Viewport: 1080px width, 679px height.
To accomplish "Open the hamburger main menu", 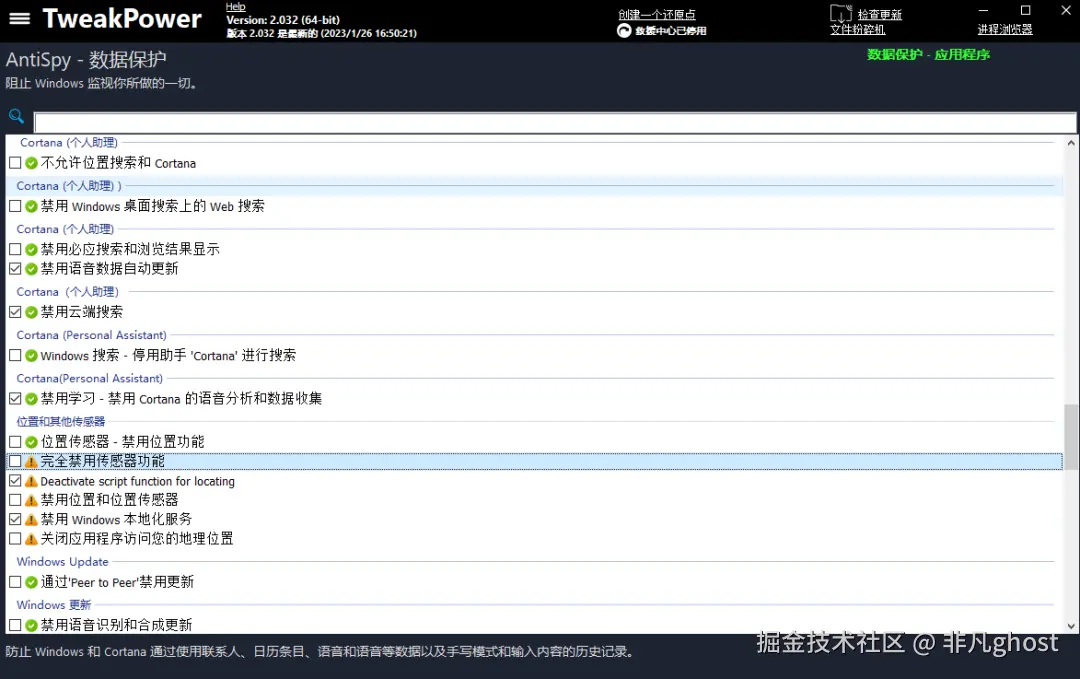I will point(19,19).
